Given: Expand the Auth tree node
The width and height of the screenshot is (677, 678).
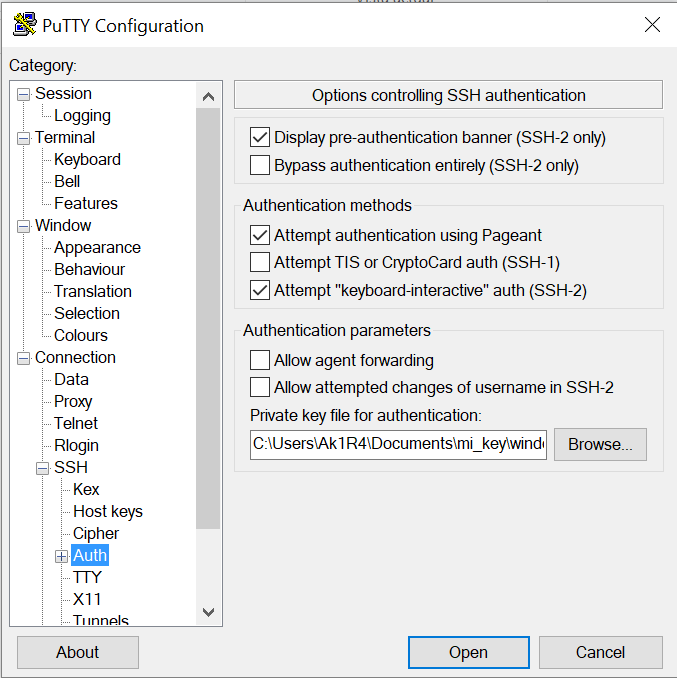Looking at the screenshot, I should tap(61, 556).
